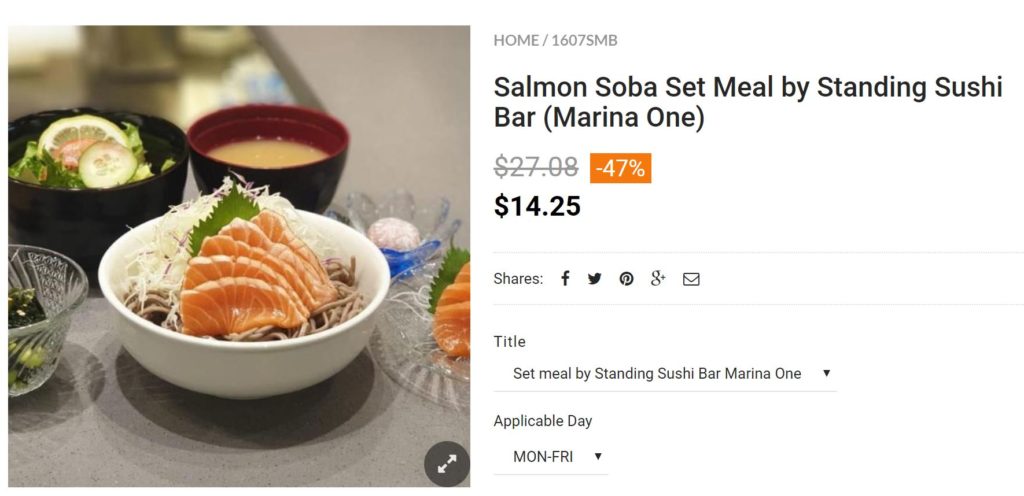Image resolution: width=1024 pixels, height=496 pixels.
Task: Click the orange -47% discount badge
Action: pos(620,168)
